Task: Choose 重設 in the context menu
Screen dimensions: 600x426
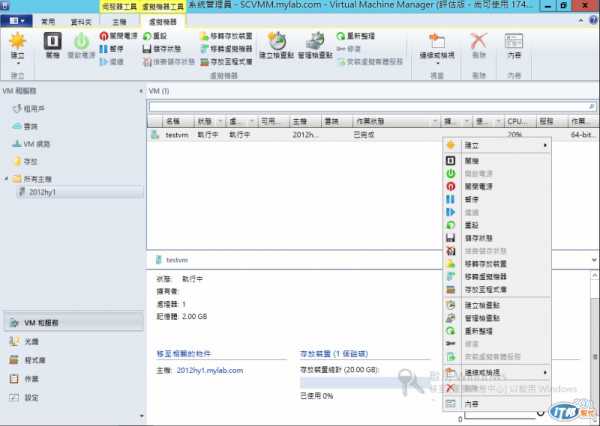Action: pos(496,225)
